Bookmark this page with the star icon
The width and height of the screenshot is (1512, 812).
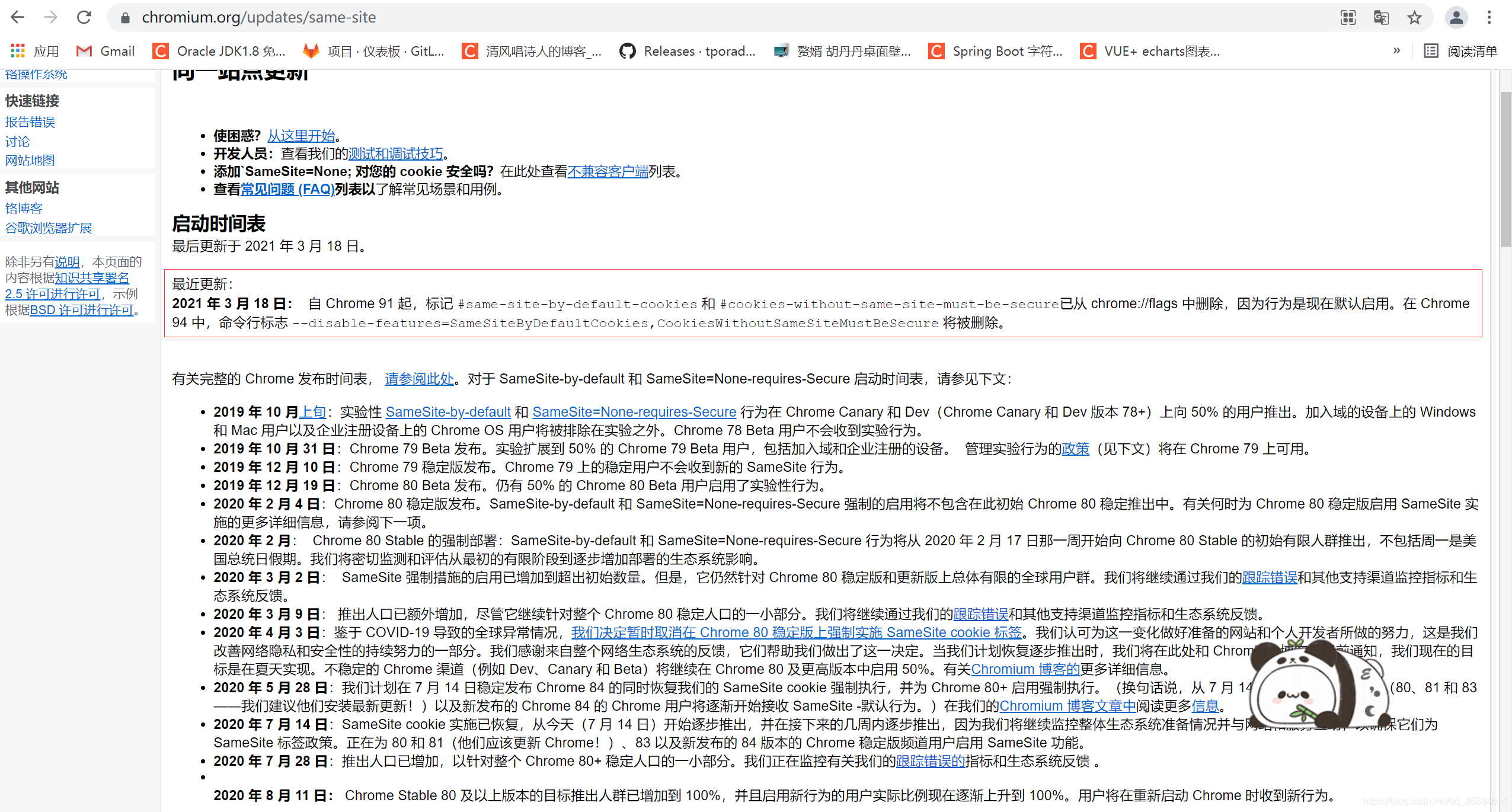[1414, 18]
